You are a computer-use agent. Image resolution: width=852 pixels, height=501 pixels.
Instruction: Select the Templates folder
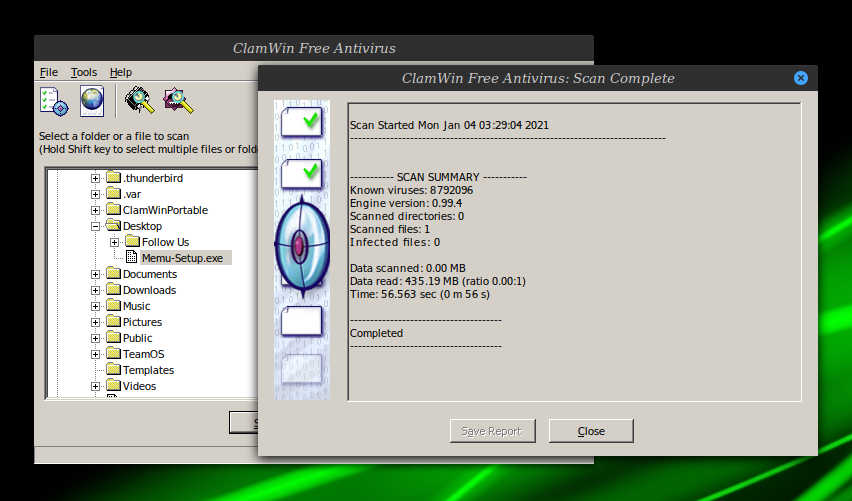[148, 371]
